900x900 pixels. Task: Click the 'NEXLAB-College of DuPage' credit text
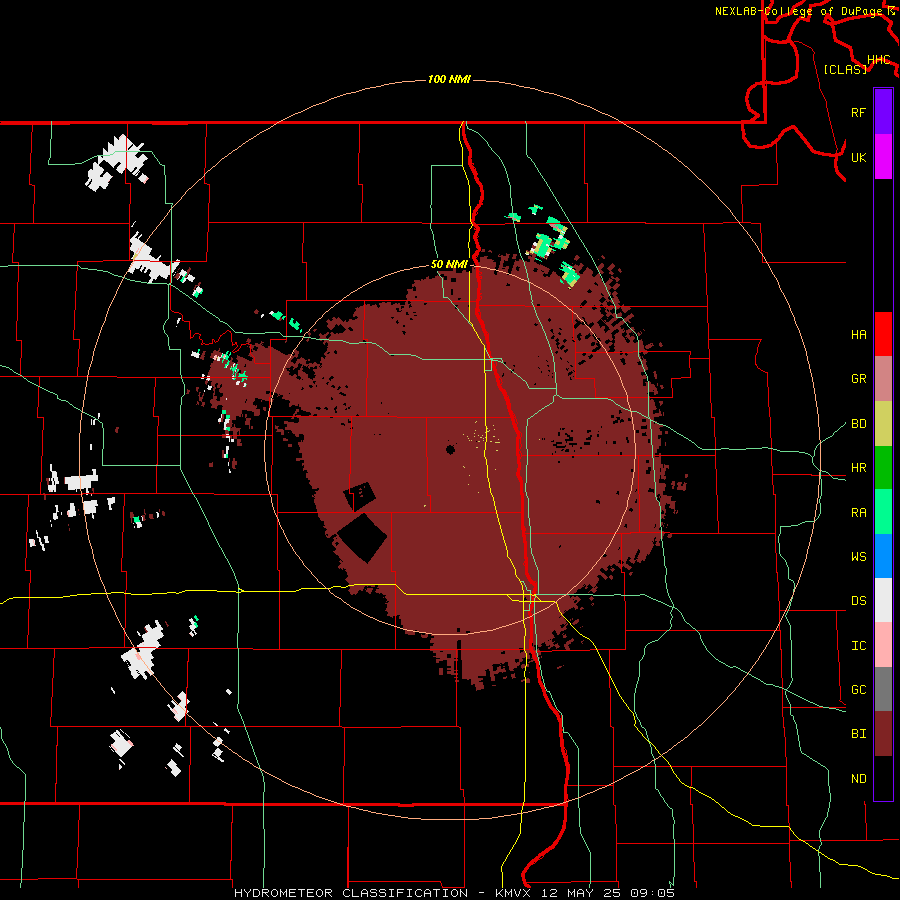(798, 11)
